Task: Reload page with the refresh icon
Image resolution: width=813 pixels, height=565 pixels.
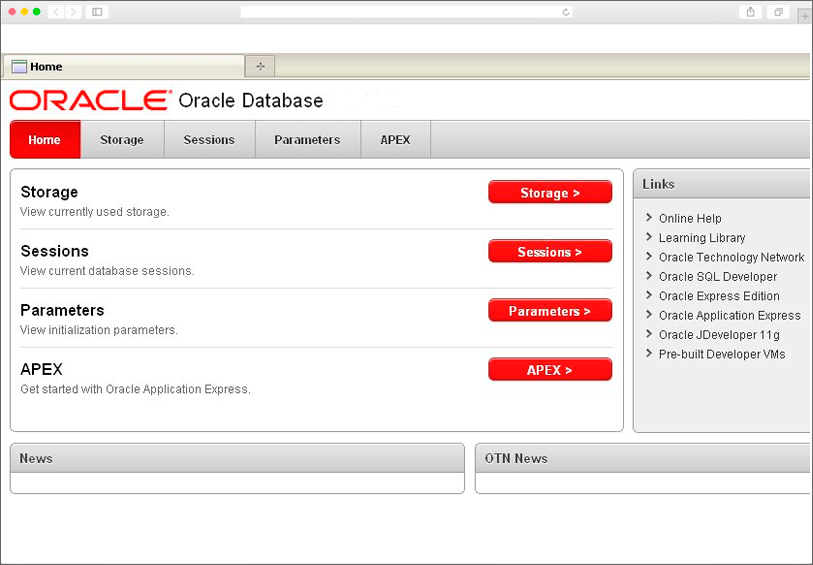Action: [x=566, y=12]
